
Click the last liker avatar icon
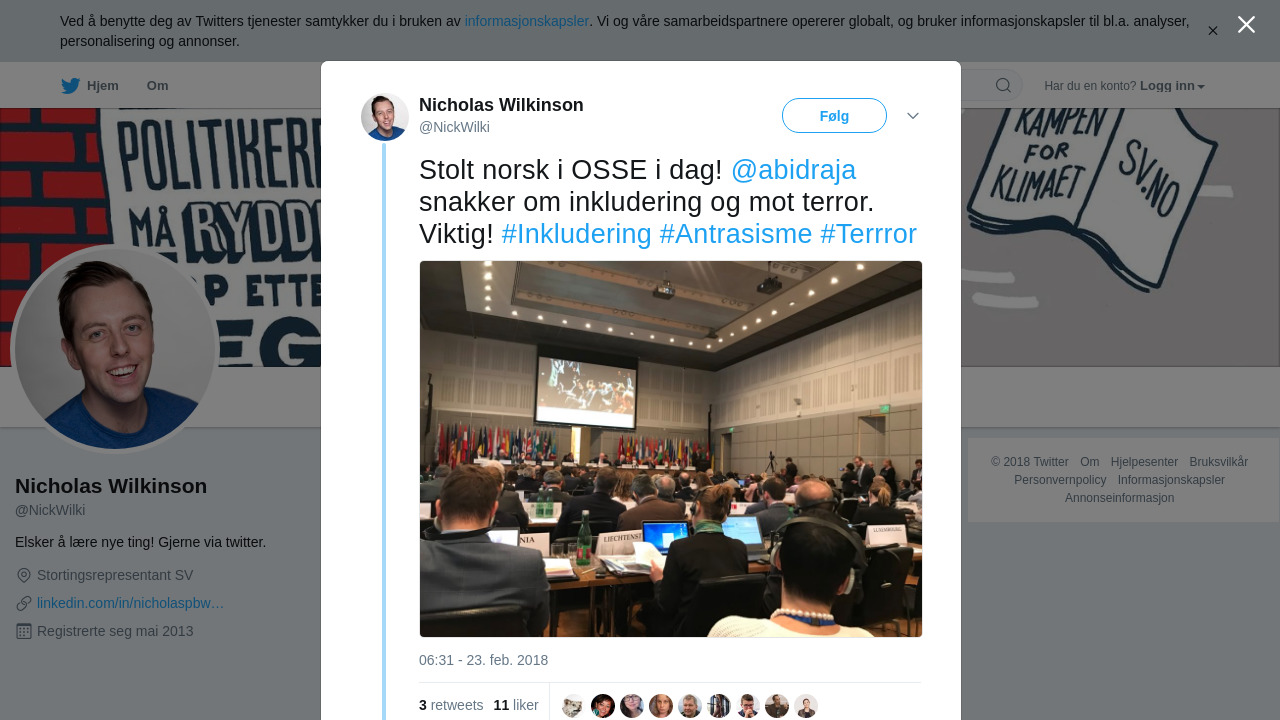pyautogui.click(x=806, y=706)
